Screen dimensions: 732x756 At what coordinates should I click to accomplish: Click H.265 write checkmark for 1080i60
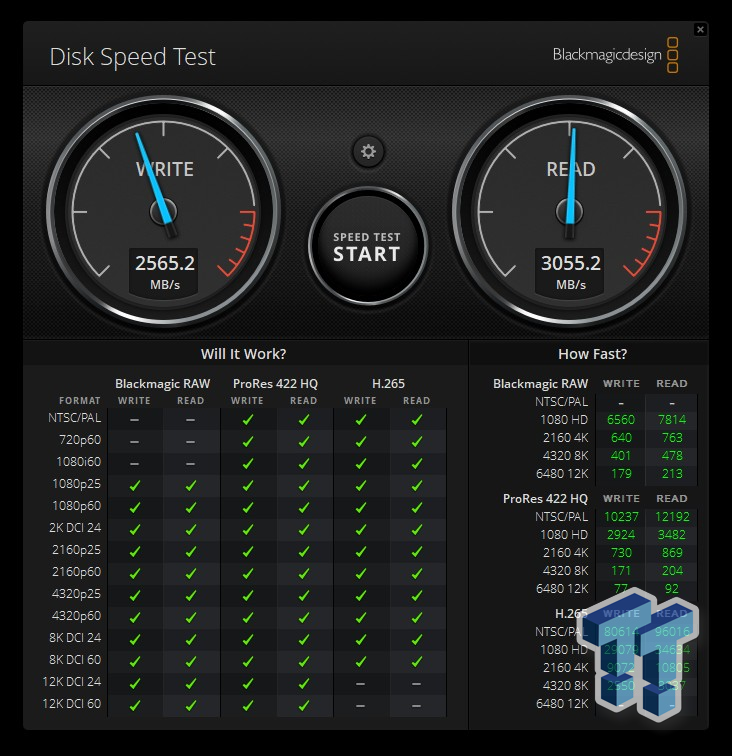coord(360,463)
